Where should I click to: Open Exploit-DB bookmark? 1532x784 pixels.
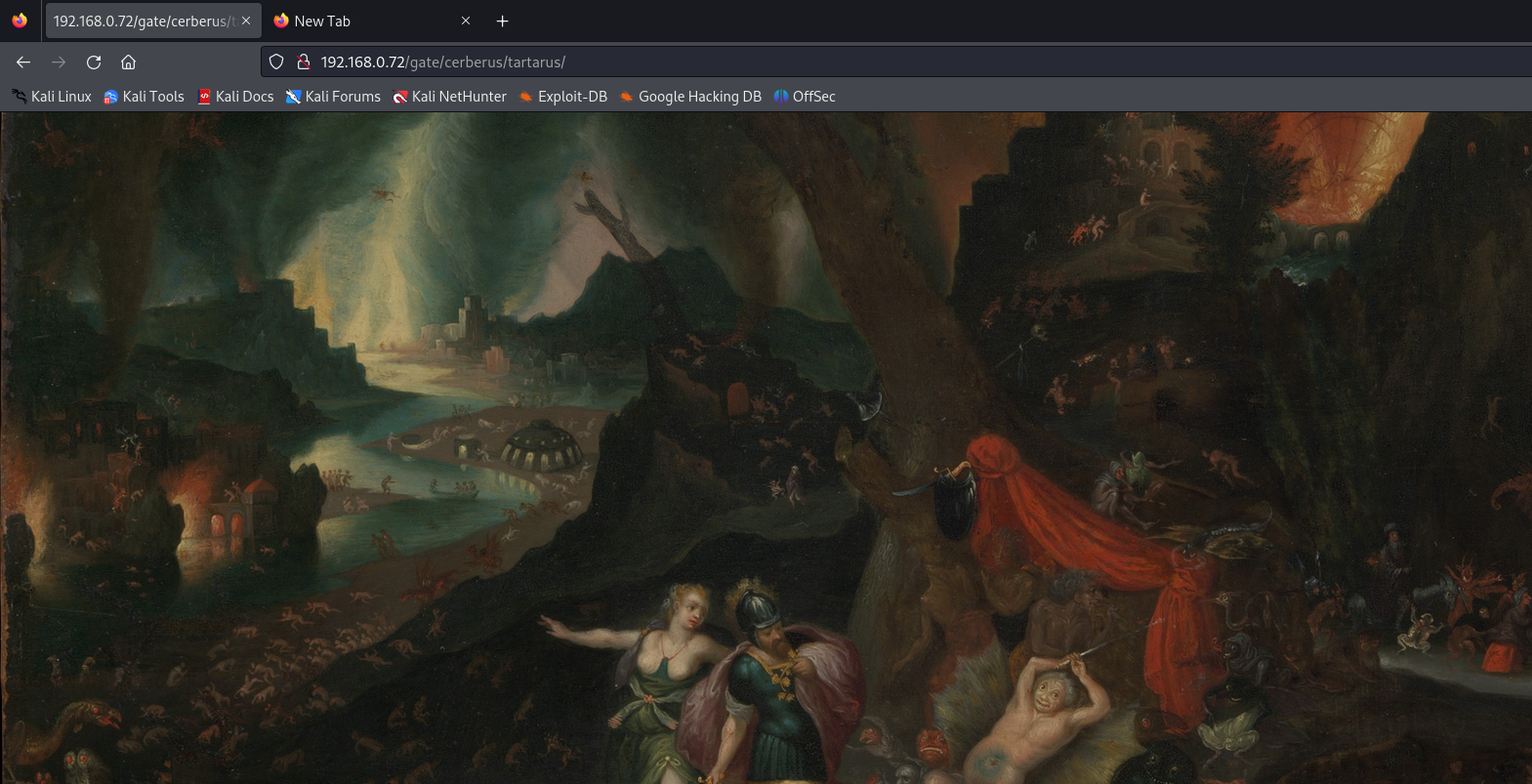pos(562,97)
